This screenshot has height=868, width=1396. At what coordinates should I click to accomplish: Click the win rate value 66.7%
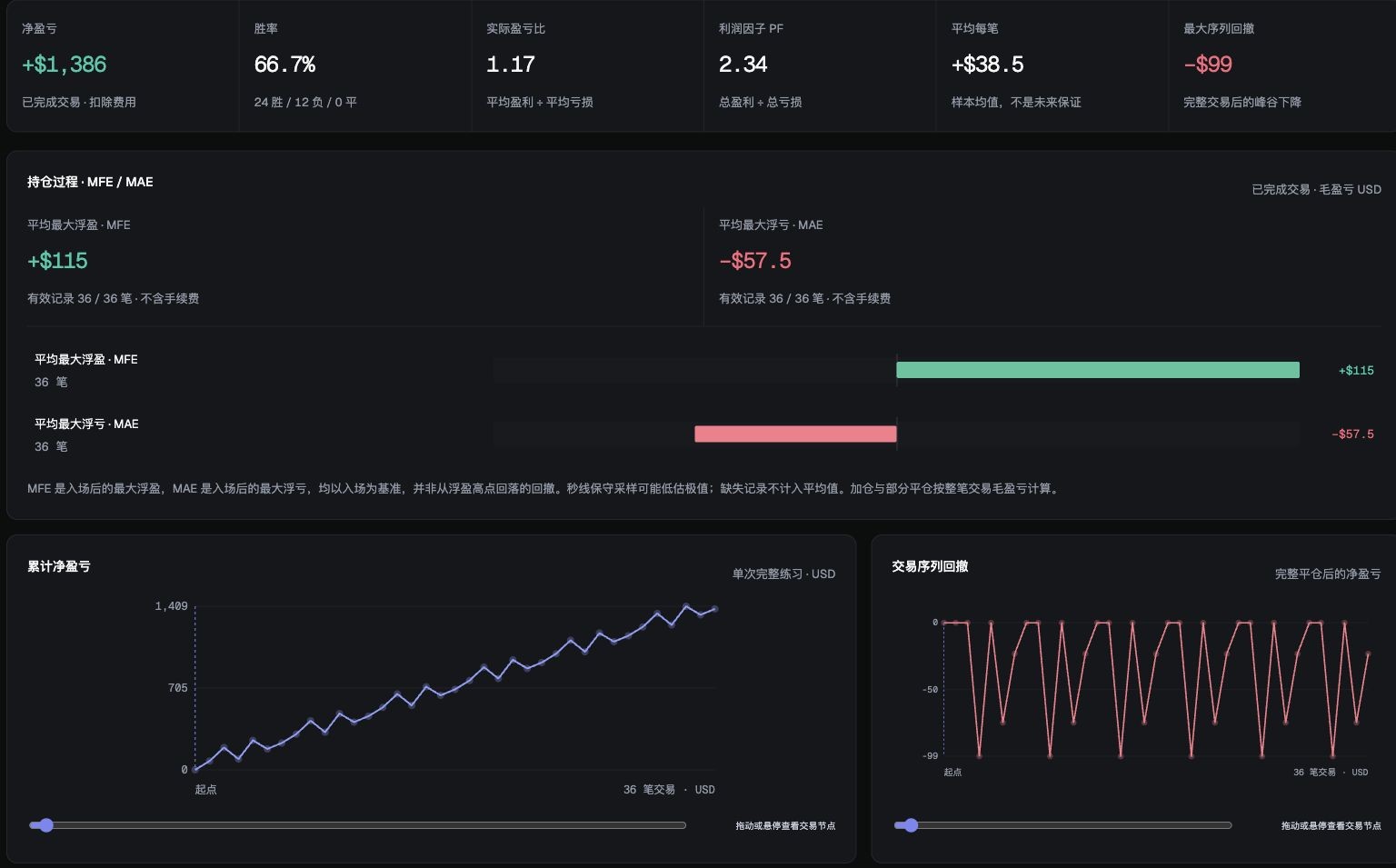click(284, 65)
